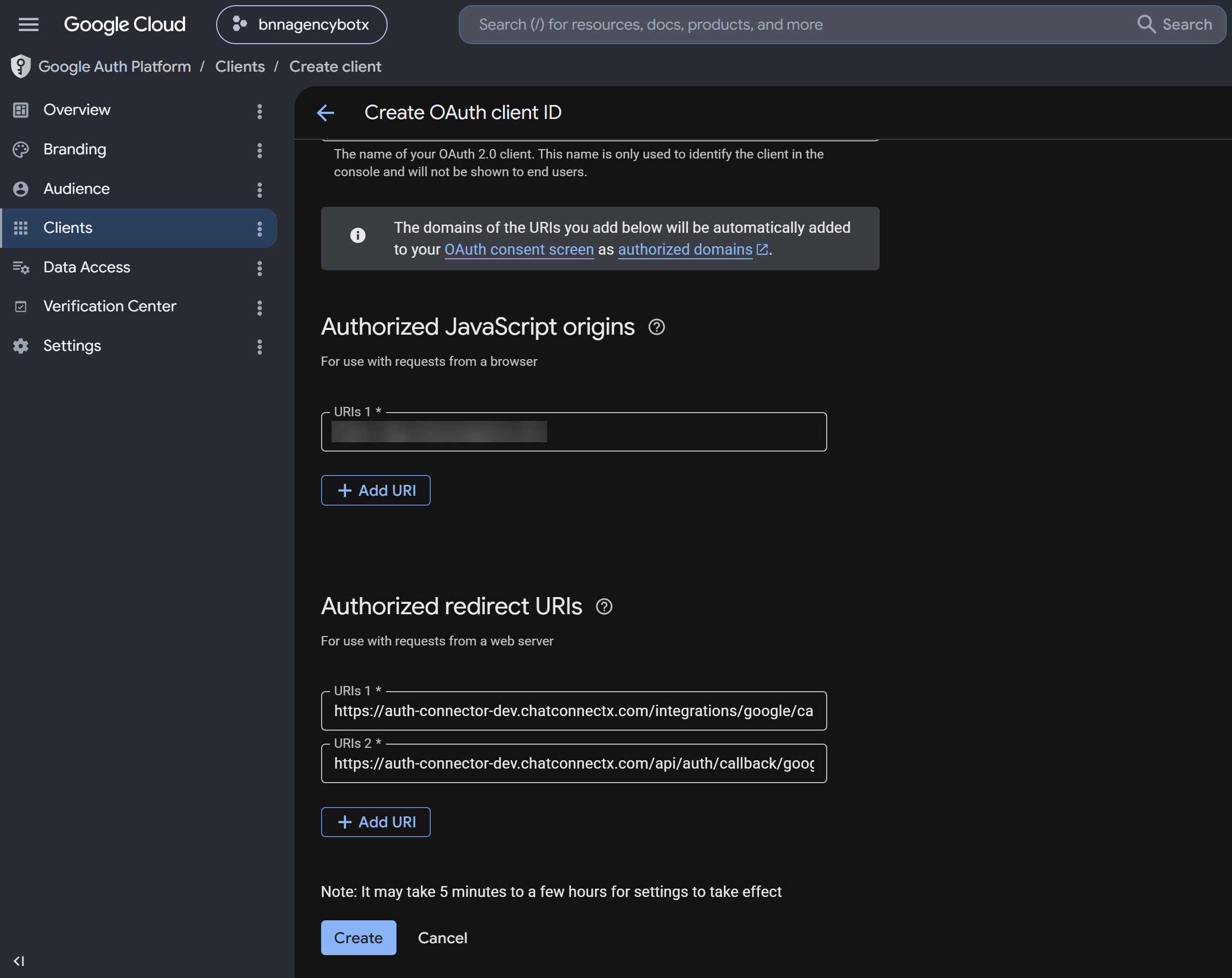Open more options for Settings

click(x=259, y=347)
